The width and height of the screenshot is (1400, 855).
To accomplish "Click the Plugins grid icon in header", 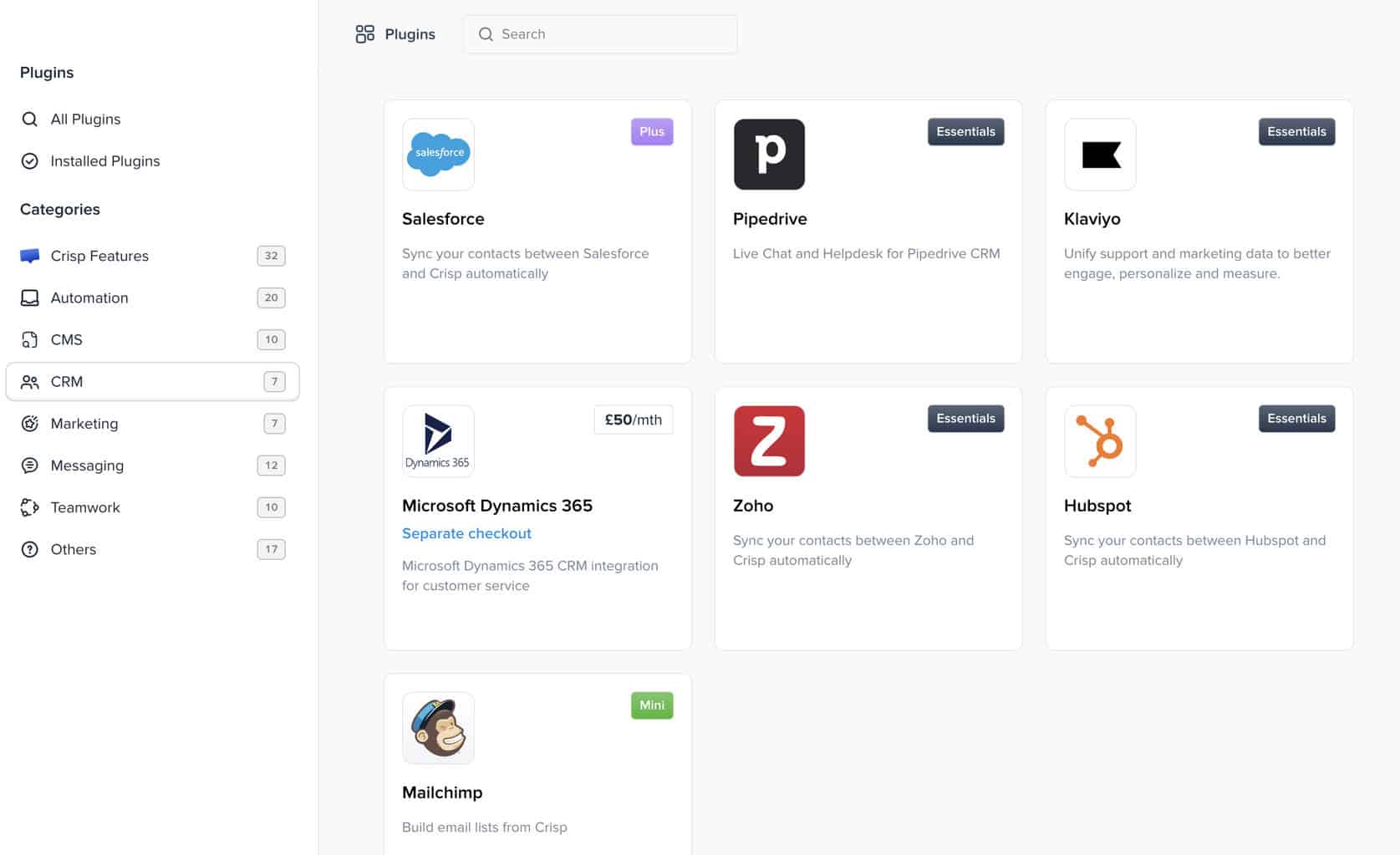I will [x=365, y=34].
